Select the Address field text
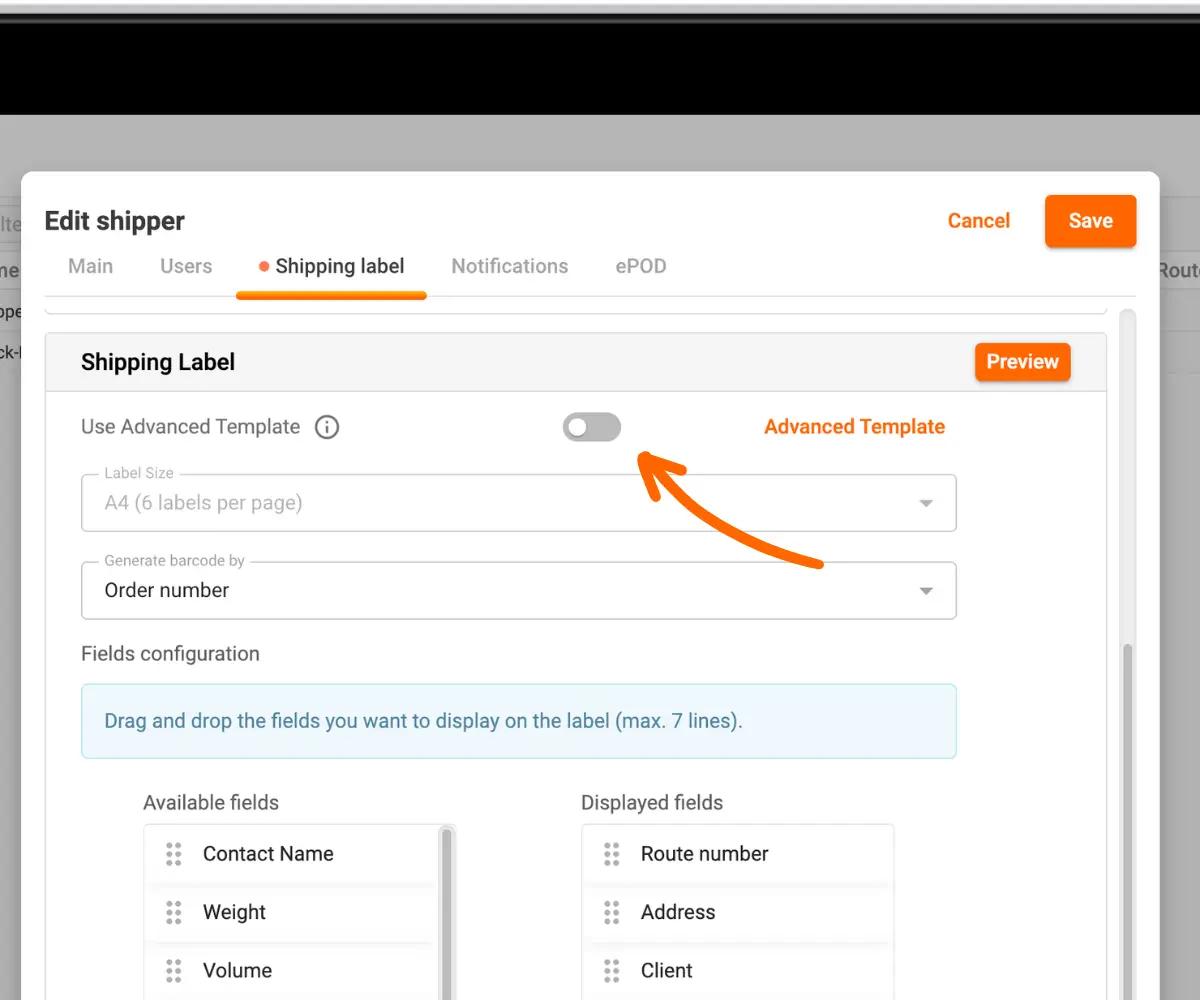 (678, 912)
